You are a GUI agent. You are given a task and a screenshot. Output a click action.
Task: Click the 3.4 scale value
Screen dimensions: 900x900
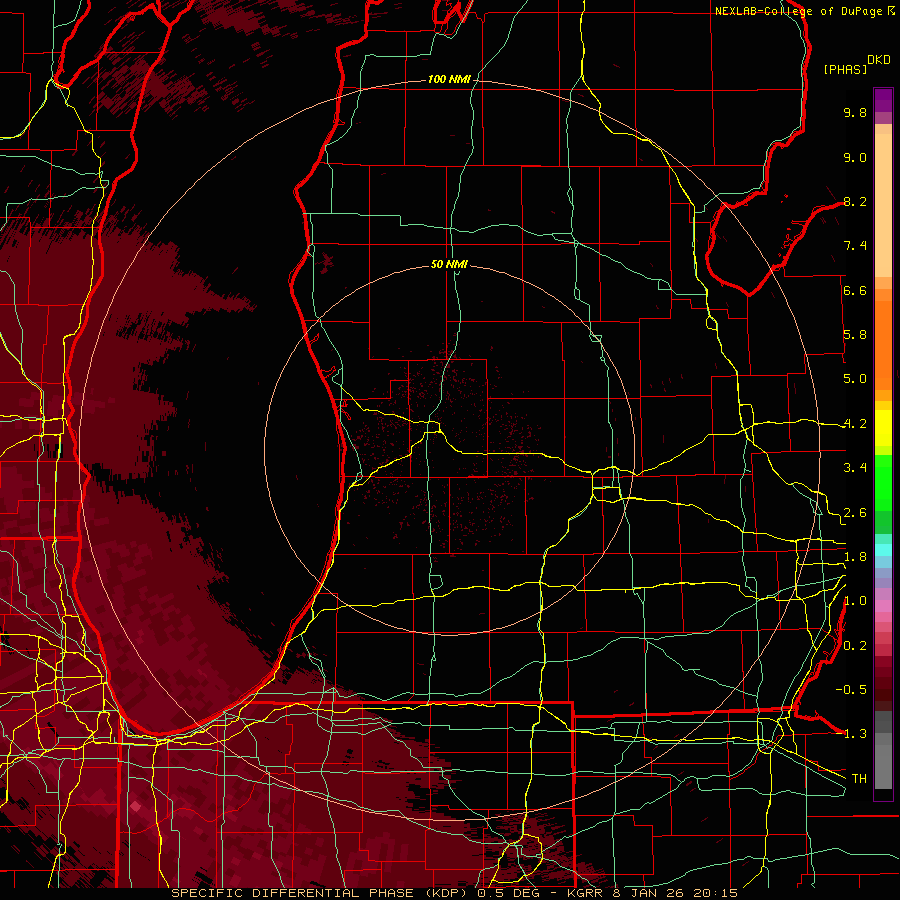855,468
